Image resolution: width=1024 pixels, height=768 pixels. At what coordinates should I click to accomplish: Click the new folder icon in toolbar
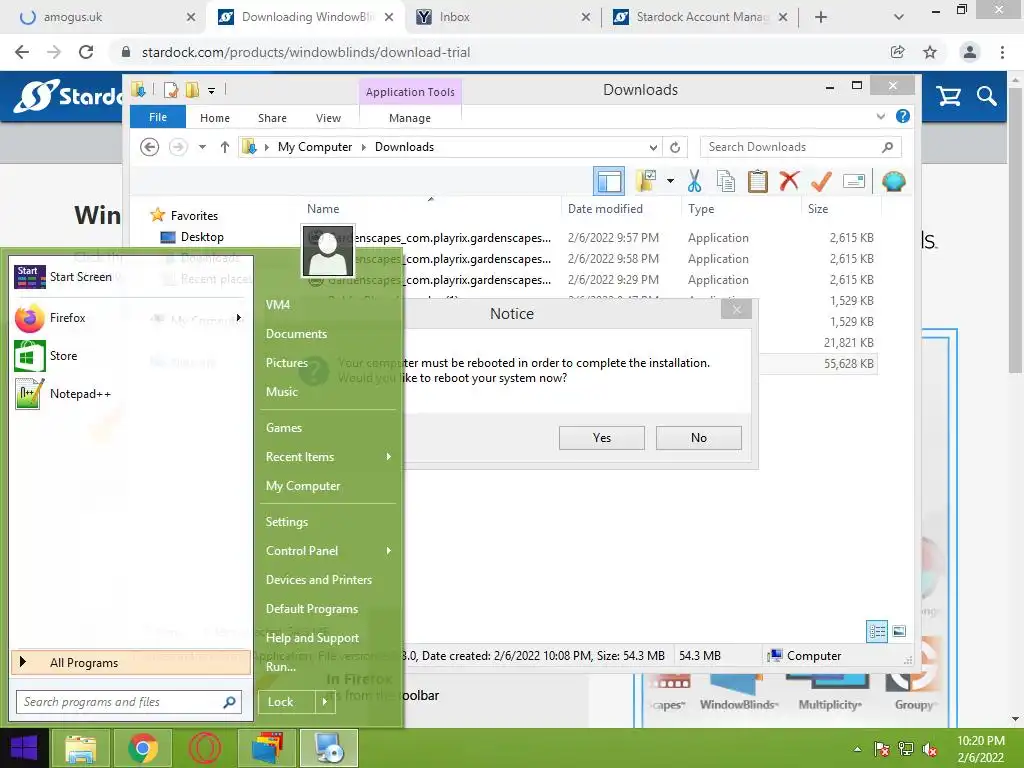[x=646, y=181]
